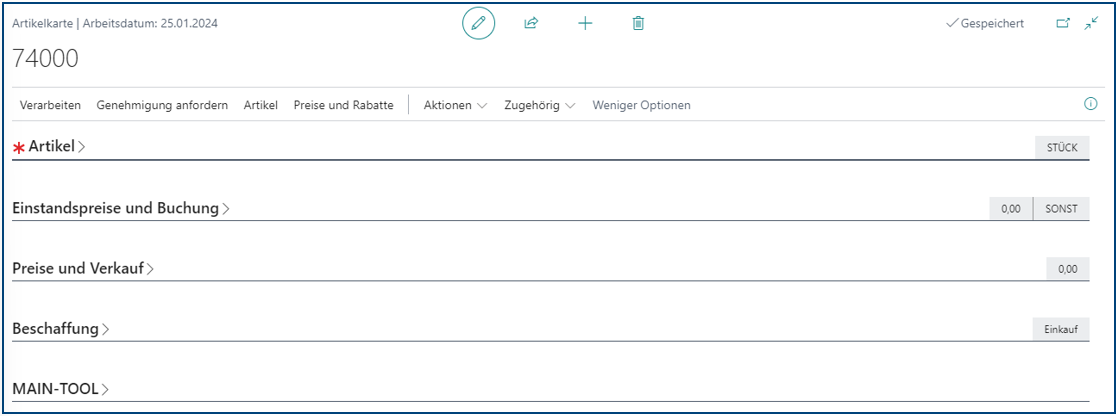This screenshot has width=1118, height=416.
Task: Open Preise und Rabatte menu
Action: coord(344,105)
